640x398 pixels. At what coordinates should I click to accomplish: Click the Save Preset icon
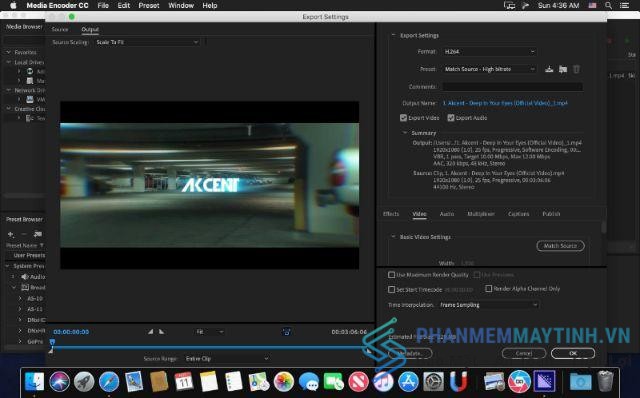point(549,69)
